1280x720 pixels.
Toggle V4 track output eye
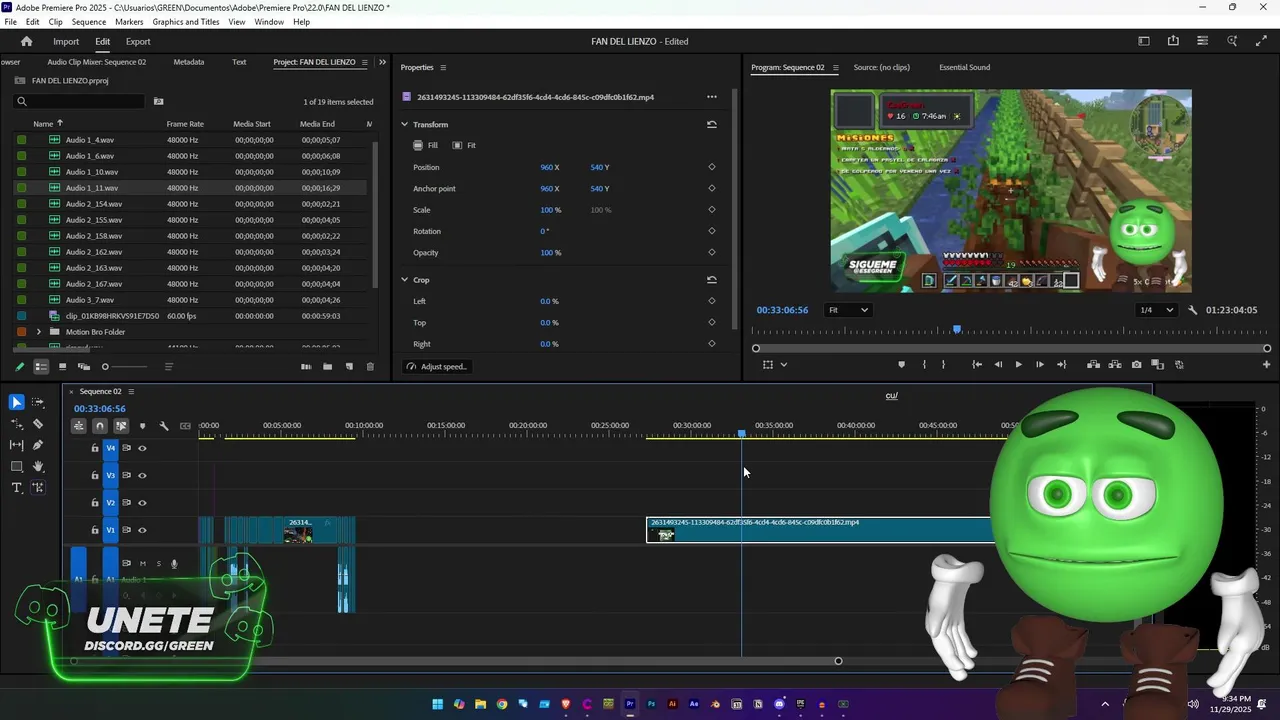142,448
